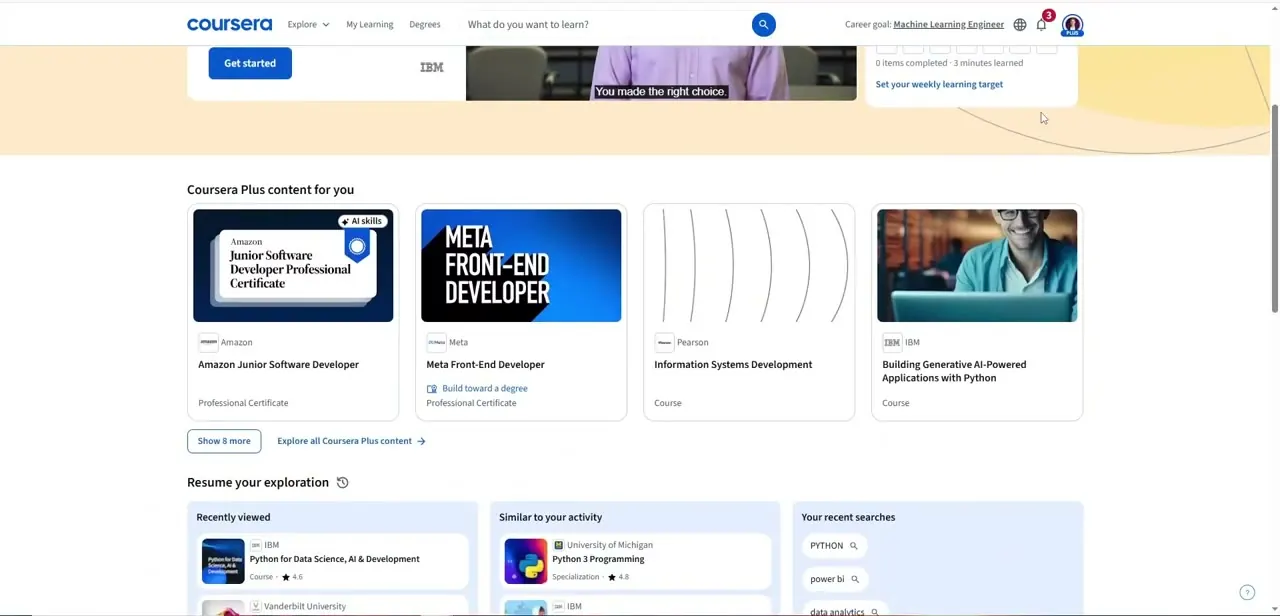Click the search field What do you want to learn

click(x=605, y=24)
